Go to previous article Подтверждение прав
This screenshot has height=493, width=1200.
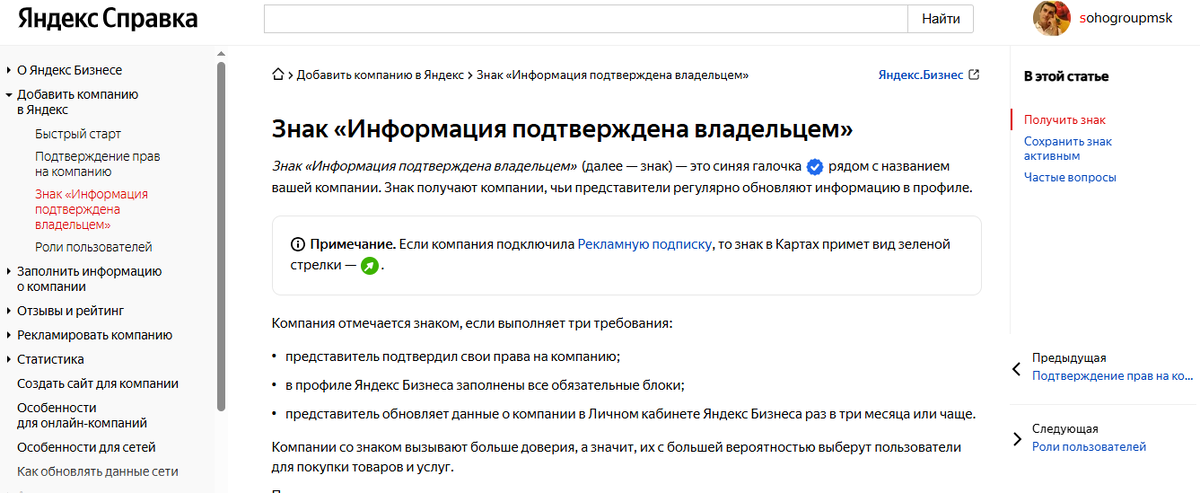point(1113,377)
